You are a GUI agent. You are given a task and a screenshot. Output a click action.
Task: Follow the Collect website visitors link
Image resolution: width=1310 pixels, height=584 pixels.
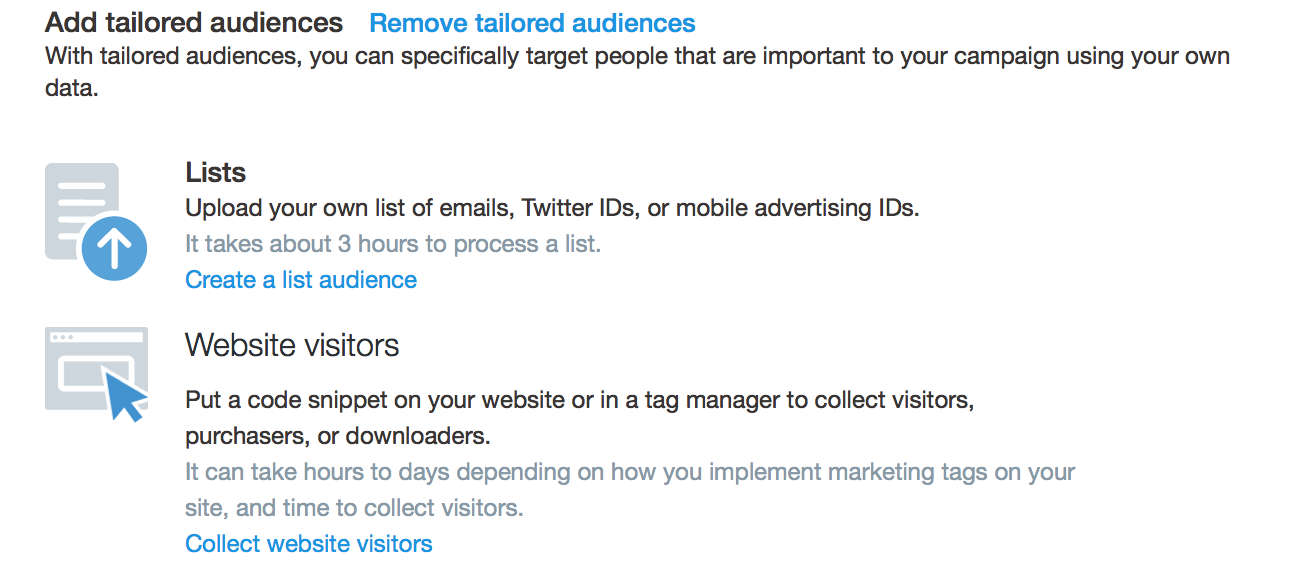coord(309,544)
